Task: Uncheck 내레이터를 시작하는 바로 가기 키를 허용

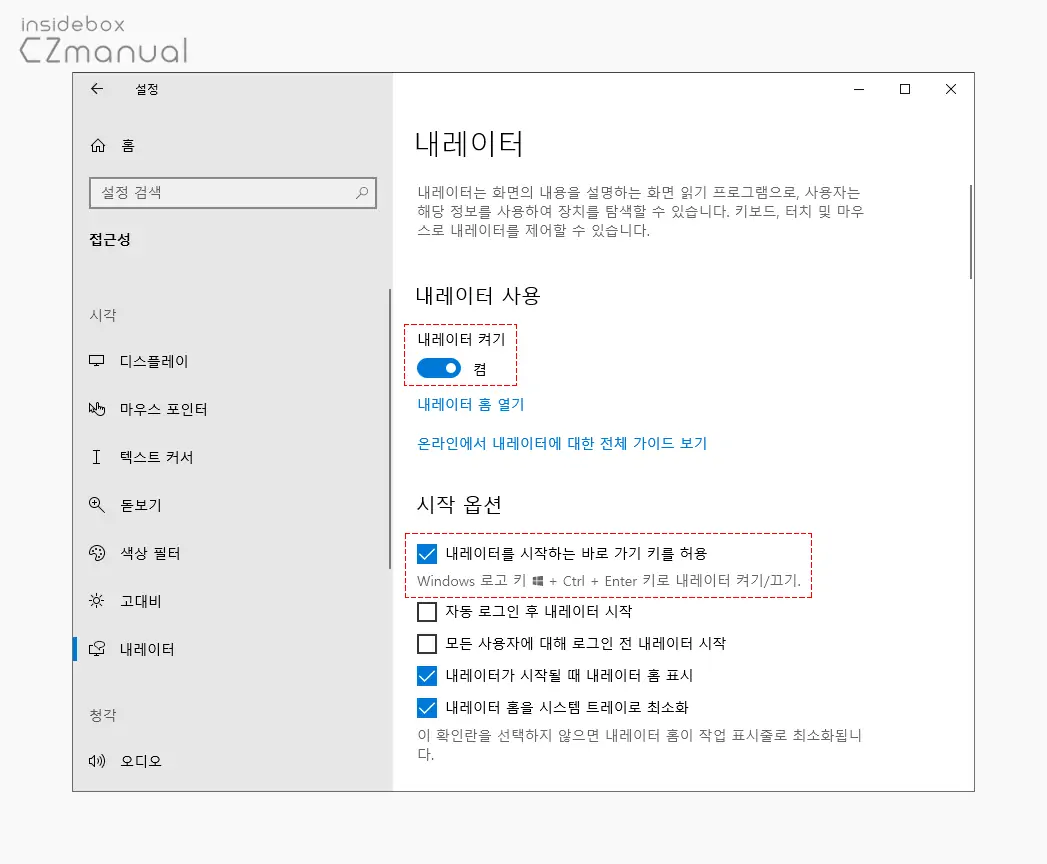Action: pyautogui.click(x=427, y=554)
